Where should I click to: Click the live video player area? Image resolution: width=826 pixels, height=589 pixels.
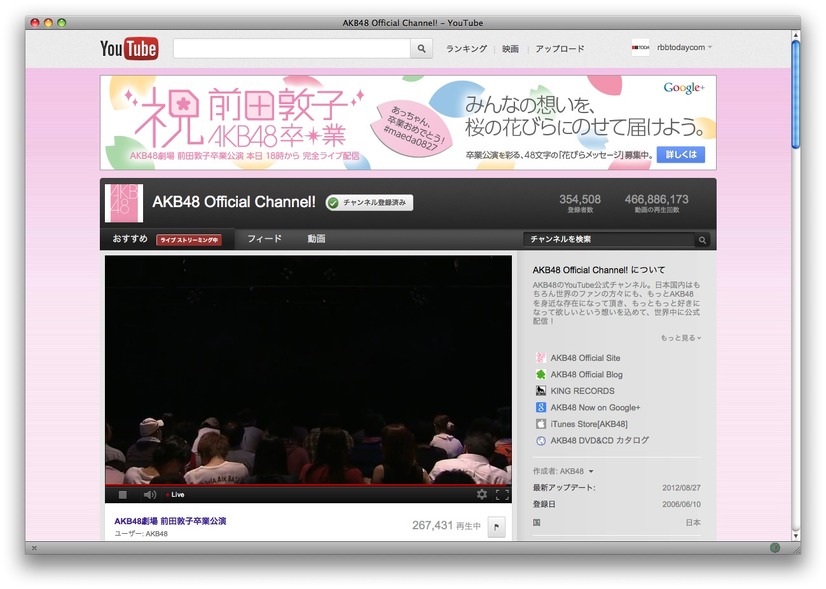tap(308, 370)
